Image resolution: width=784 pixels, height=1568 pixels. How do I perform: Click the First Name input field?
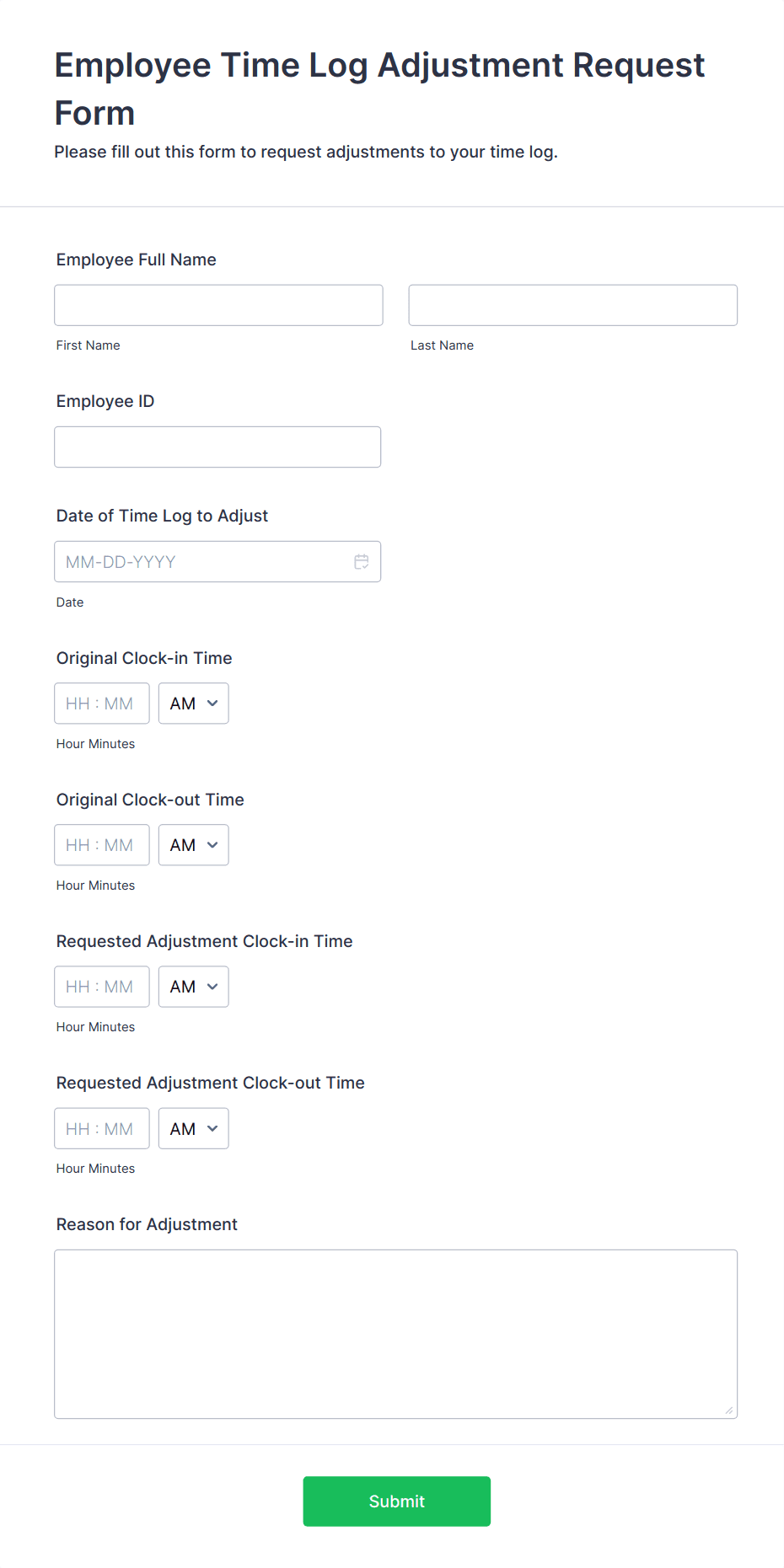point(217,305)
